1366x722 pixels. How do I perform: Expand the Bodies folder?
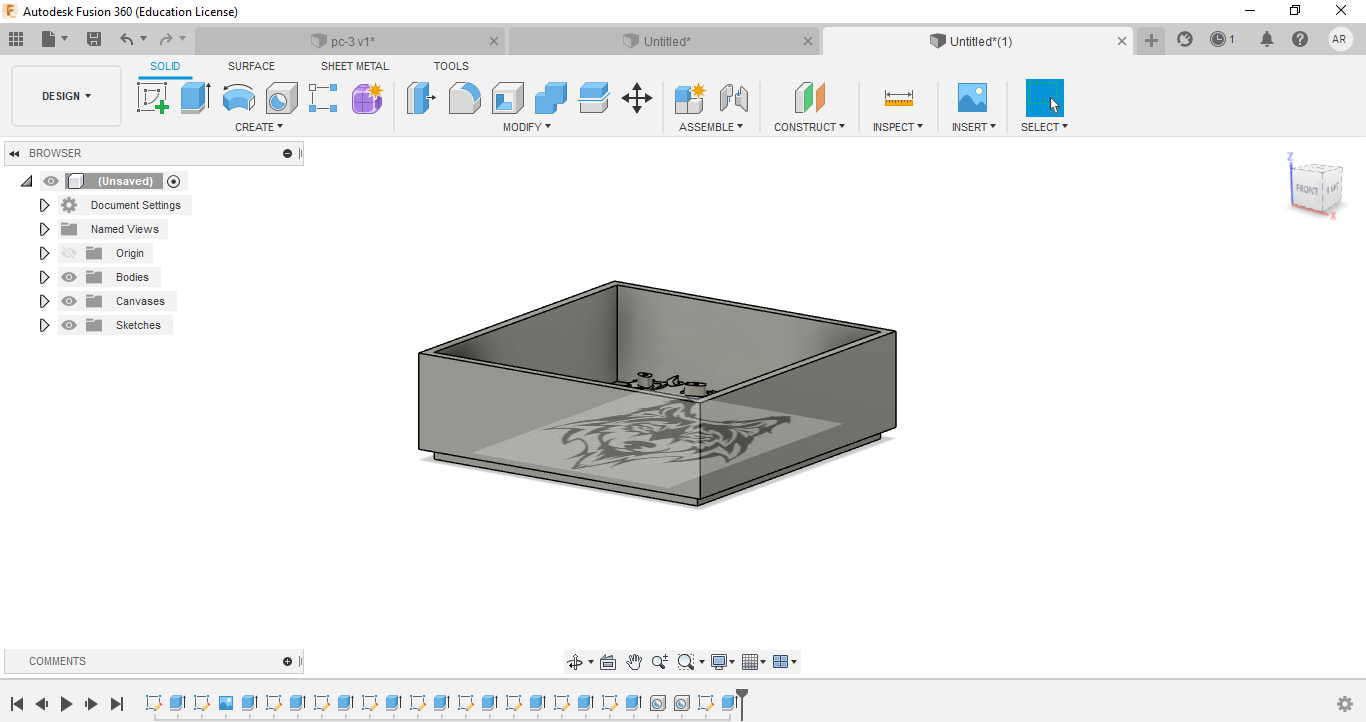(x=44, y=277)
